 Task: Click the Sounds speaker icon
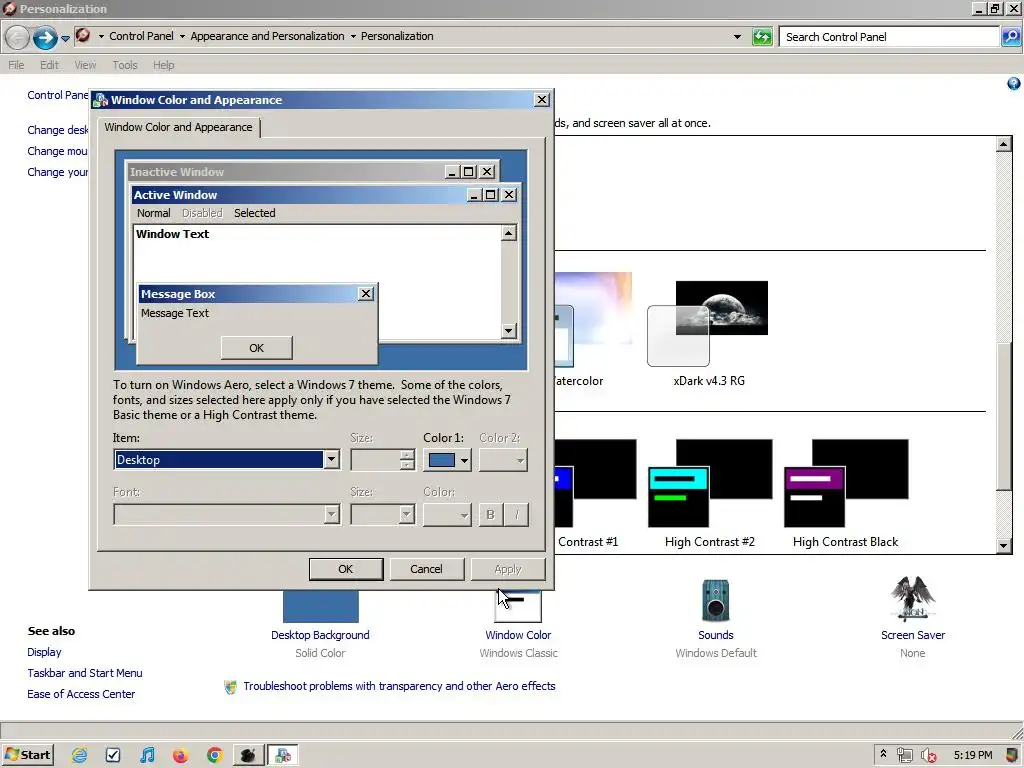coord(716,600)
